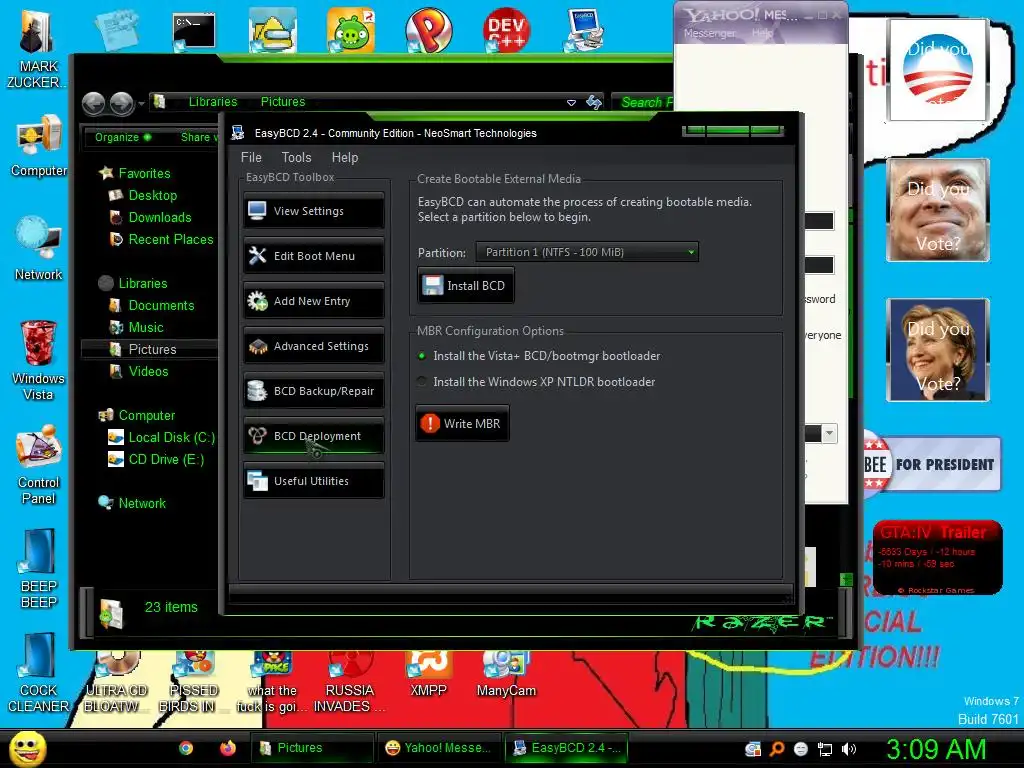This screenshot has height=768, width=1024.
Task: Open Documents library in sidebar
Action: (x=152, y=306)
